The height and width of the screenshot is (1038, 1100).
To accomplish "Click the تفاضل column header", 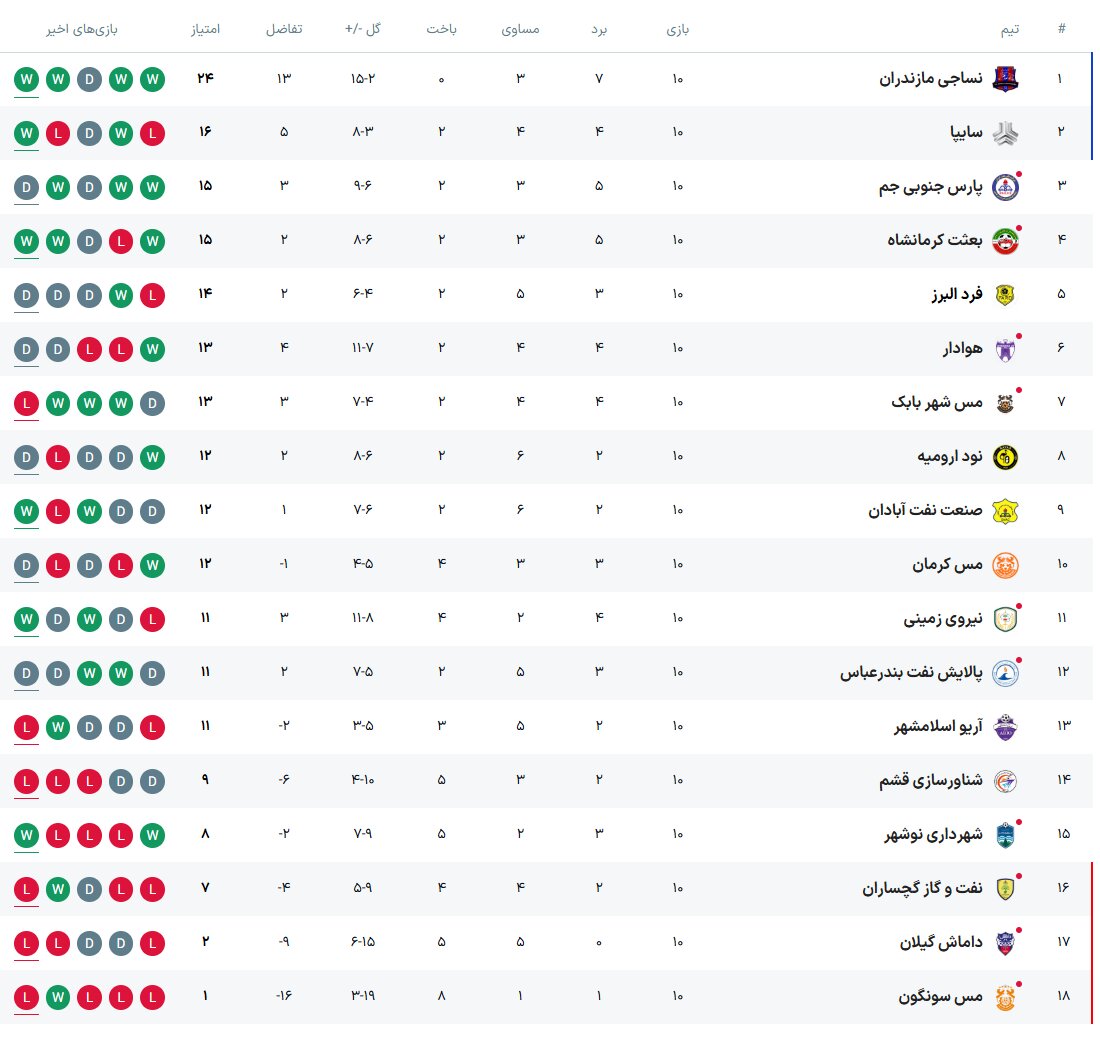I will pyautogui.click(x=284, y=29).
